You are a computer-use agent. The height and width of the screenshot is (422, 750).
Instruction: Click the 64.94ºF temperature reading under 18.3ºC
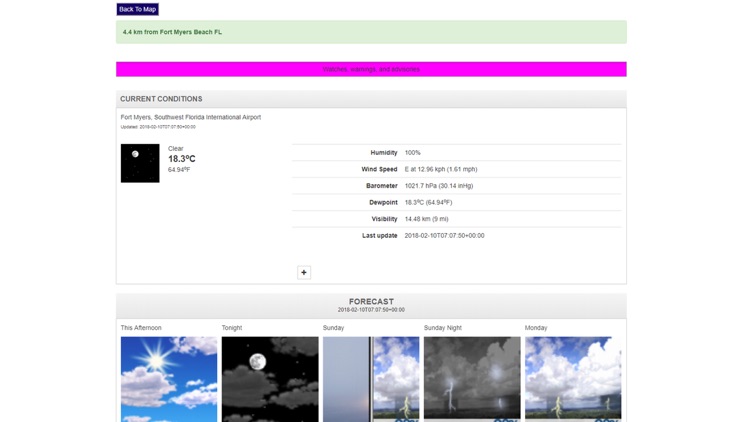[179, 170]
